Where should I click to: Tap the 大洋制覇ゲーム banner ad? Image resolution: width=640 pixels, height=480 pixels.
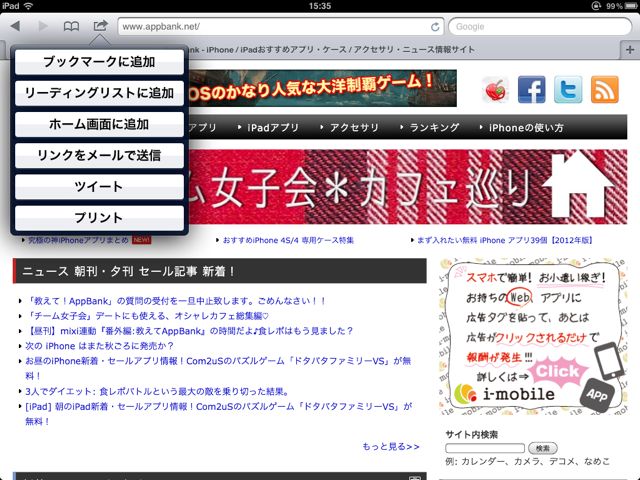pos(322,88)
